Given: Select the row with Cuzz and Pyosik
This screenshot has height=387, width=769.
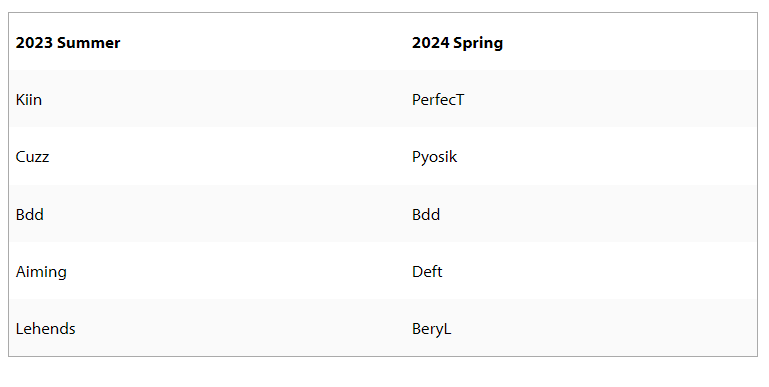Looking at the screenshot, I should coord(383,156).
